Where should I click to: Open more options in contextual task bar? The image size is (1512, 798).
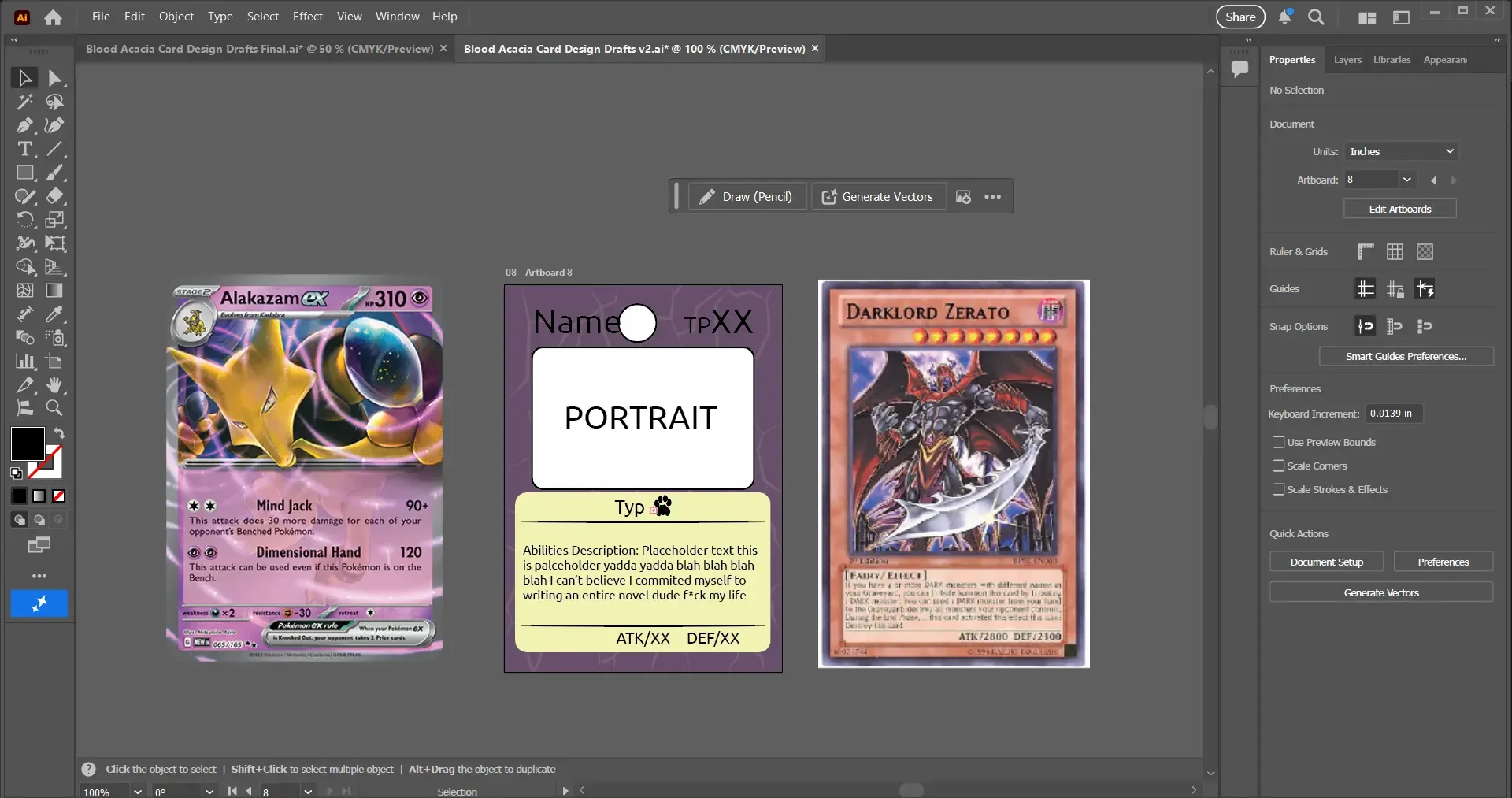click(x=993, y=197)
